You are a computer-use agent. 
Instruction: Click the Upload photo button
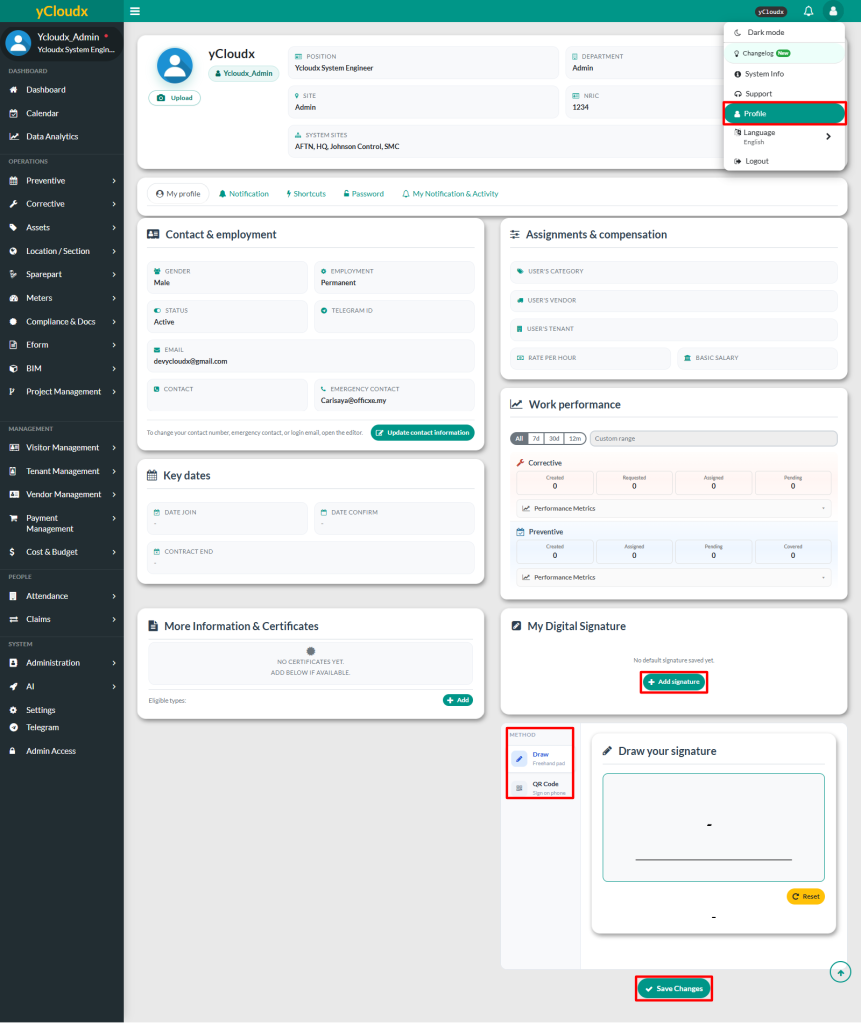pos(174,98)
